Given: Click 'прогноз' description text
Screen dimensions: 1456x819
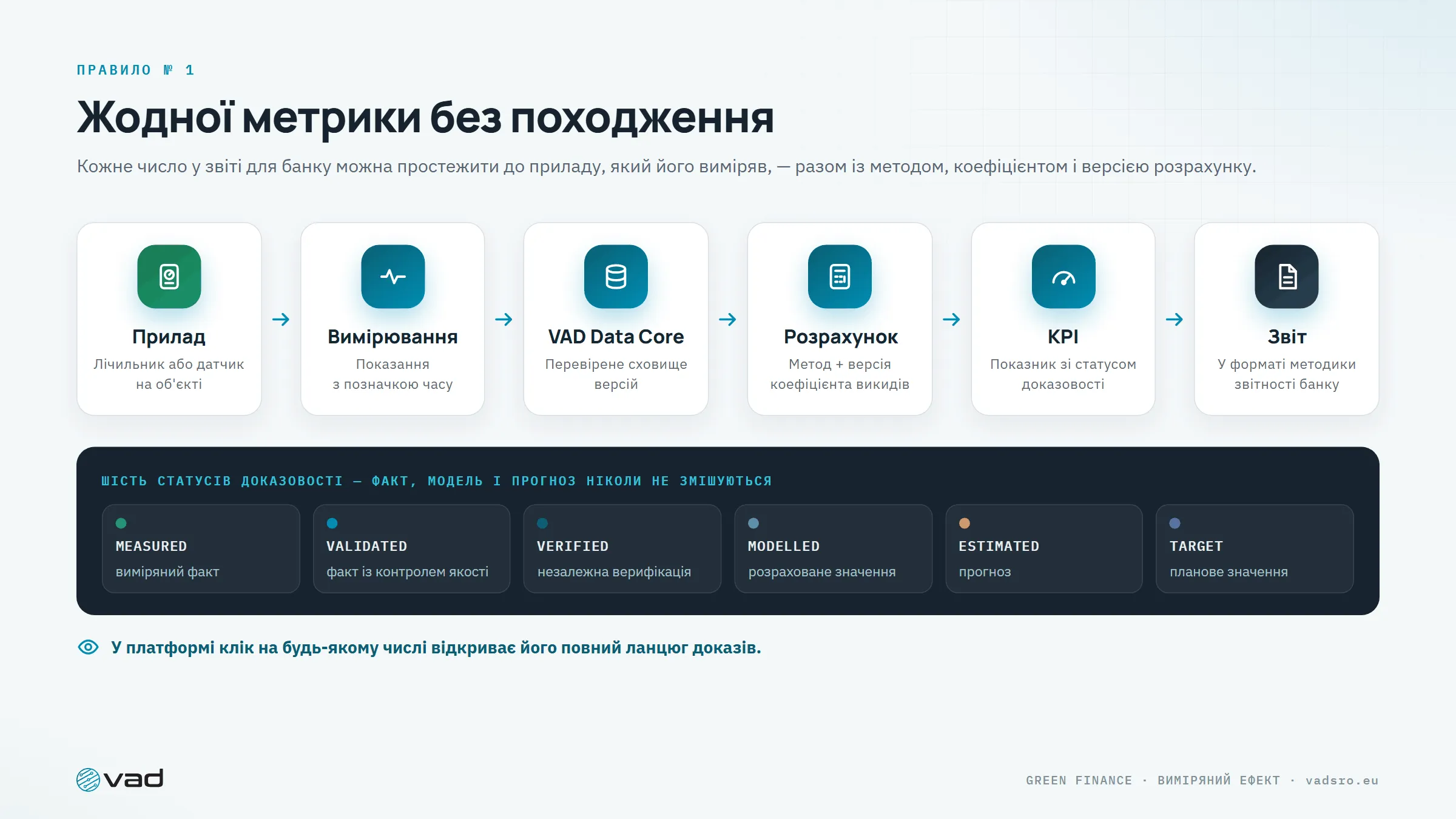Looking at the screenshot, I should (x=985, y=572).
